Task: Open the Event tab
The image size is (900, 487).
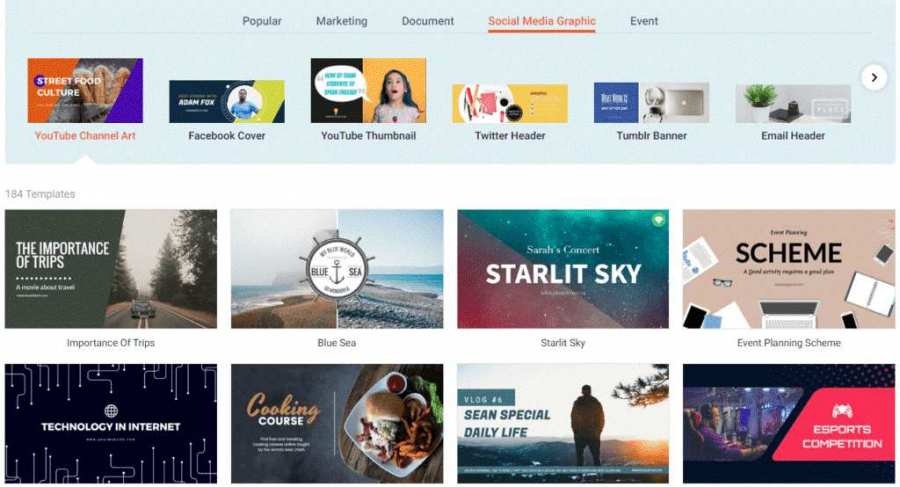Action: point(644,21)
